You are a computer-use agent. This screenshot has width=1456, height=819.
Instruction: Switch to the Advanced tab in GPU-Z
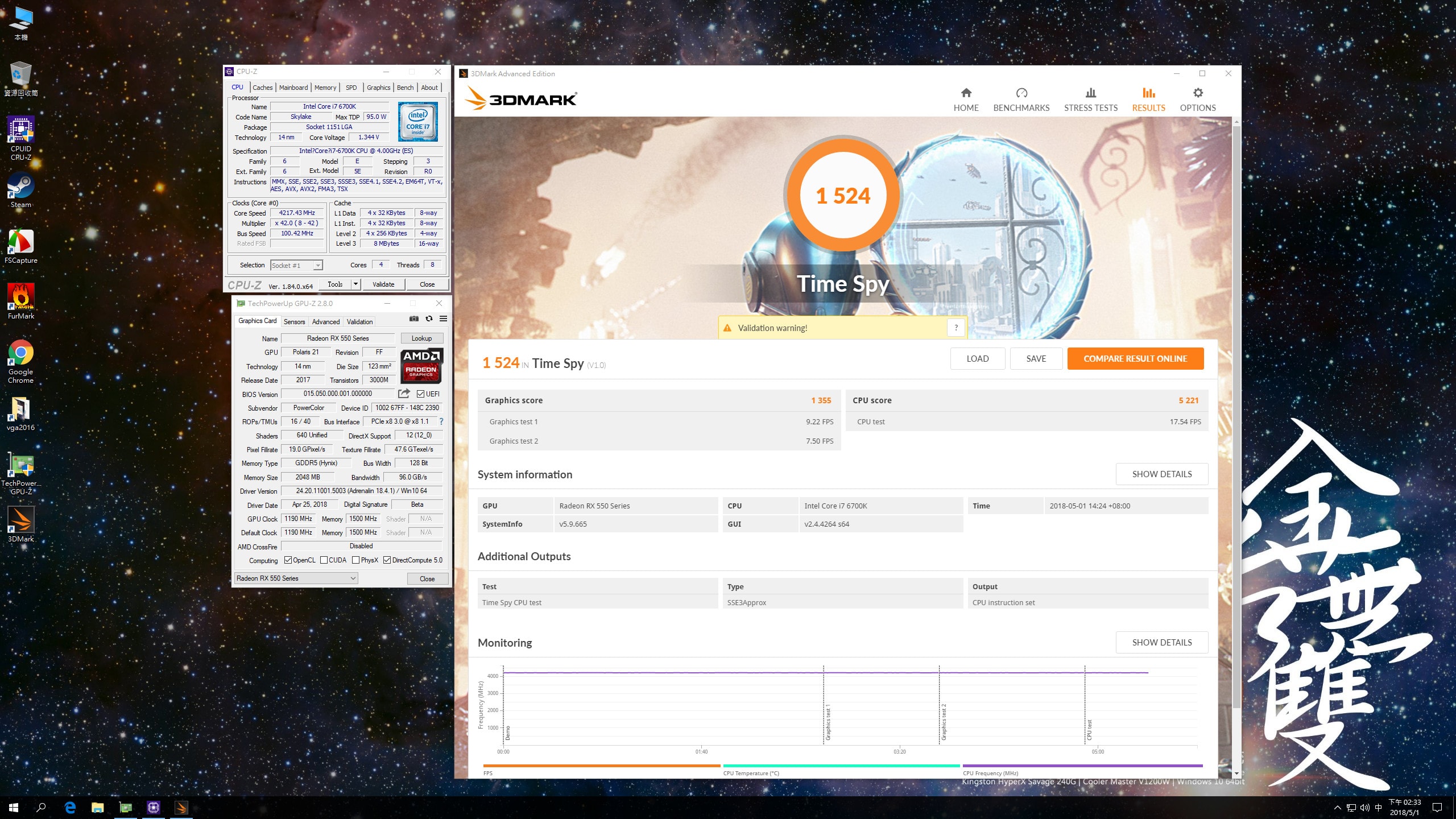tap(325, 321)
